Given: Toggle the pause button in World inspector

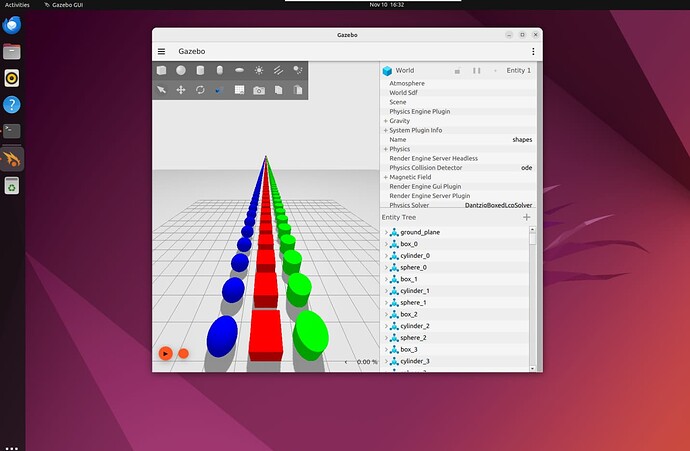Looking at the screenshot, I should [476, 71].
